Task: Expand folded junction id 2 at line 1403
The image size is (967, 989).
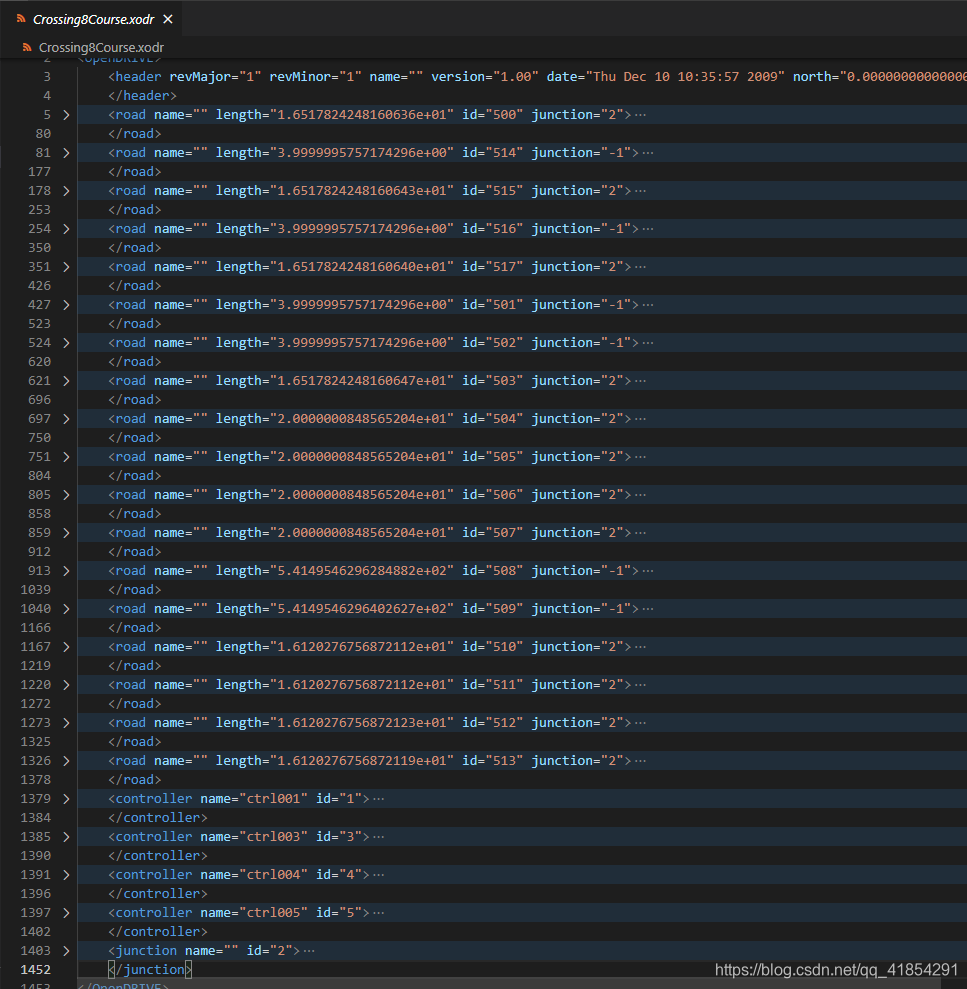Action: [66, 951]
